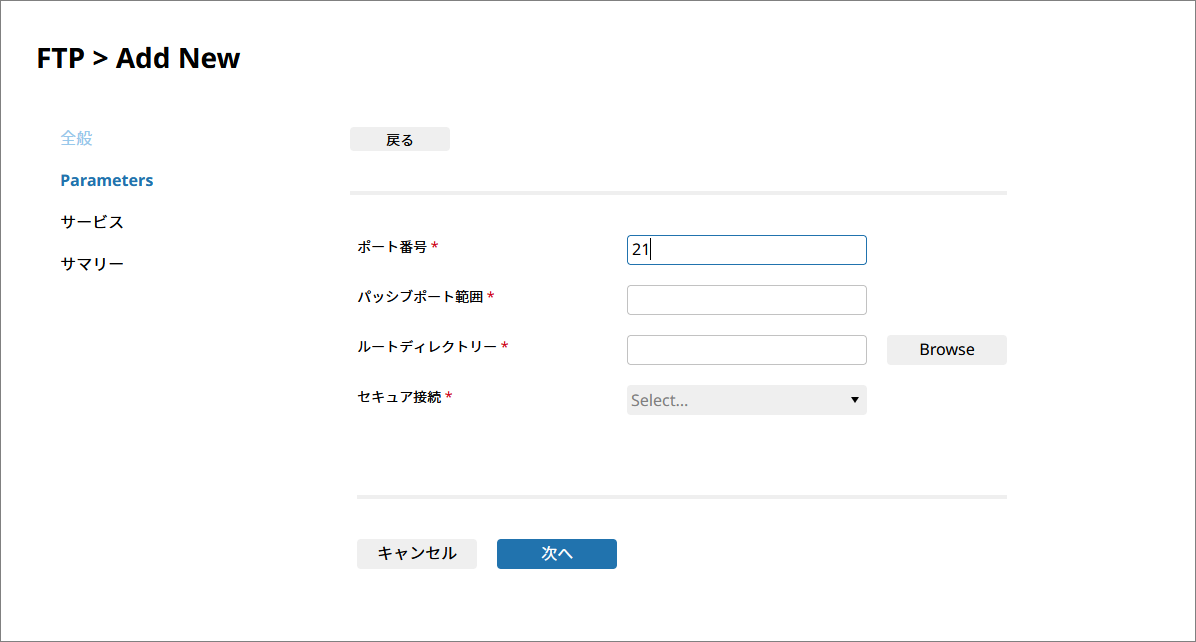Browse for a root directory
The image size is (1196, 642).
[x=946, y=350]
